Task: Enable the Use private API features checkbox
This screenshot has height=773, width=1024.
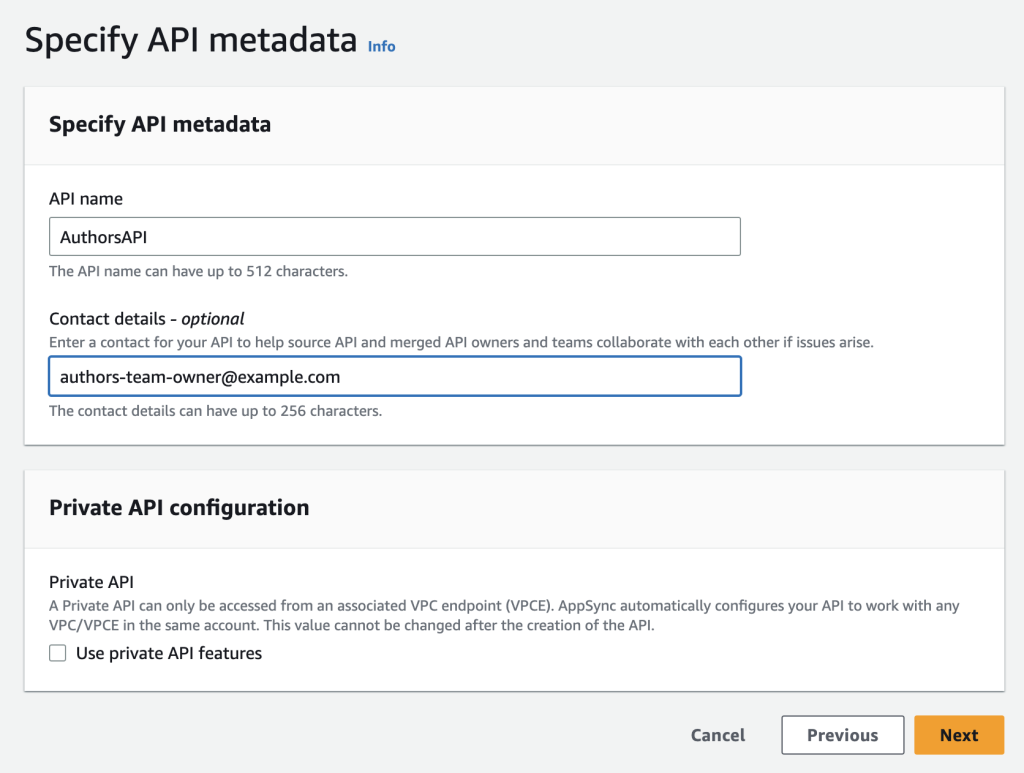Action: (x=57, y=653)
